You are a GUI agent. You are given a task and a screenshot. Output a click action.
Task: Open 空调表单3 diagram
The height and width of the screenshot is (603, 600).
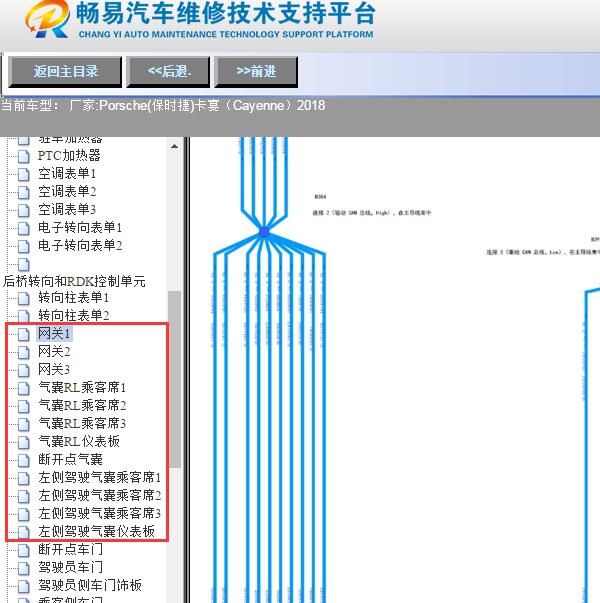point(67,210)
